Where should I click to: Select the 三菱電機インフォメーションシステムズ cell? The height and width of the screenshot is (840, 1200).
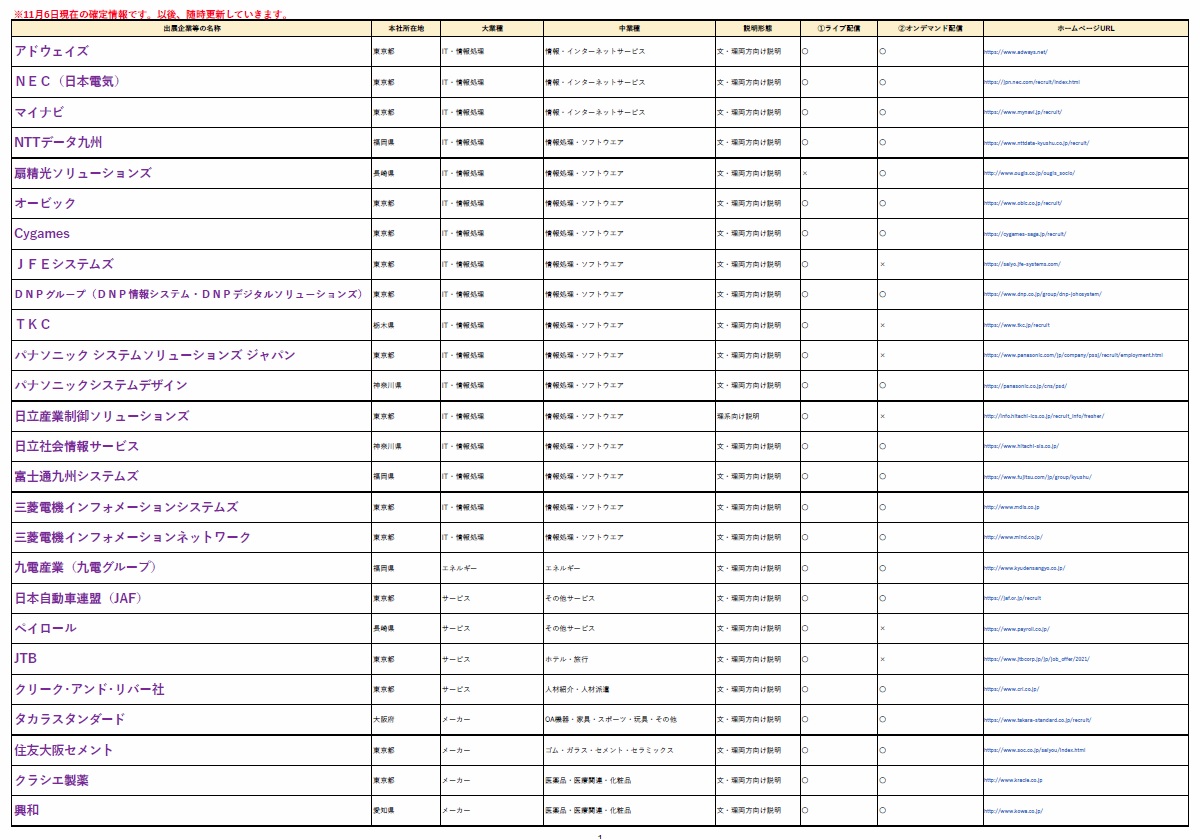click(192, 507)
